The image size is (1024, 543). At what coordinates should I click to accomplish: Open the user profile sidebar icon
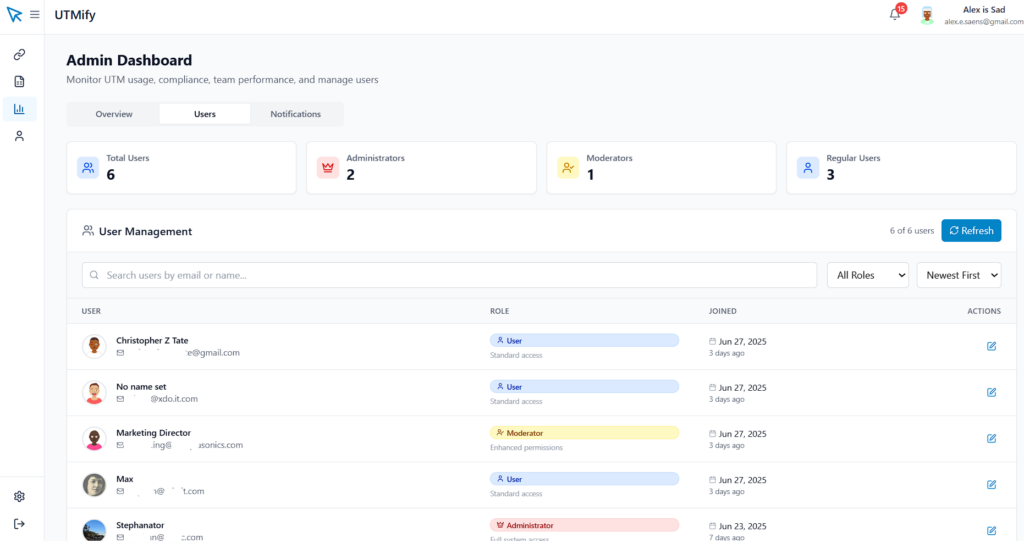click(20, 136)
